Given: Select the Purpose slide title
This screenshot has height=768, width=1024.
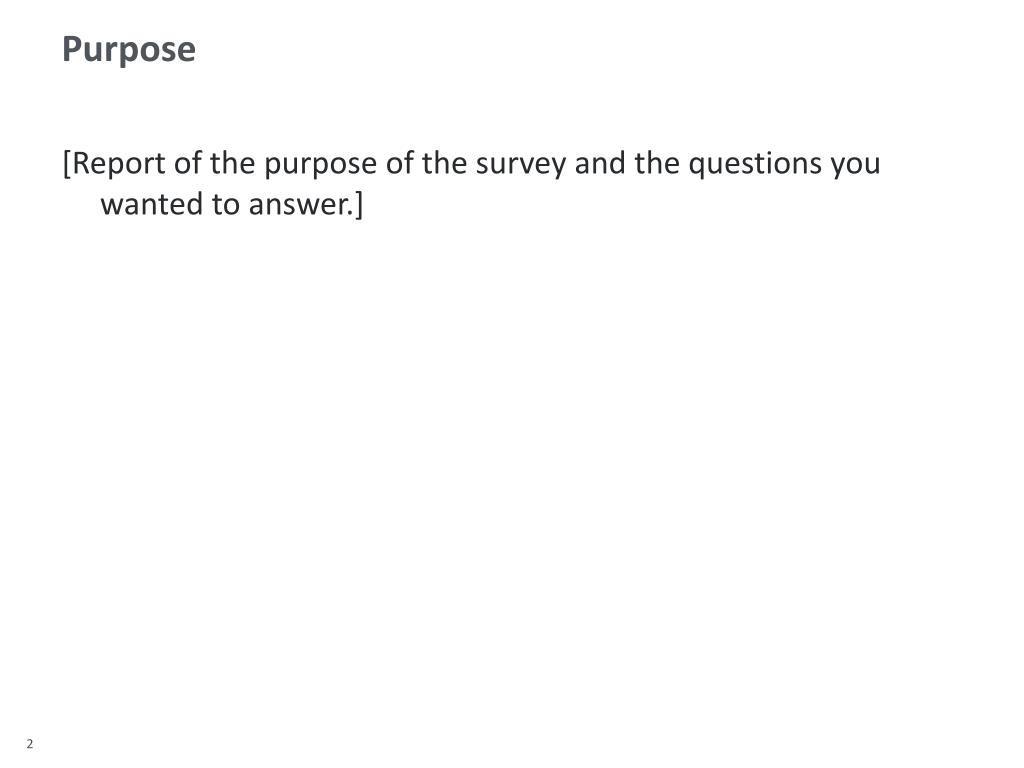Looking at the screenshot, I should click(129, 50).
